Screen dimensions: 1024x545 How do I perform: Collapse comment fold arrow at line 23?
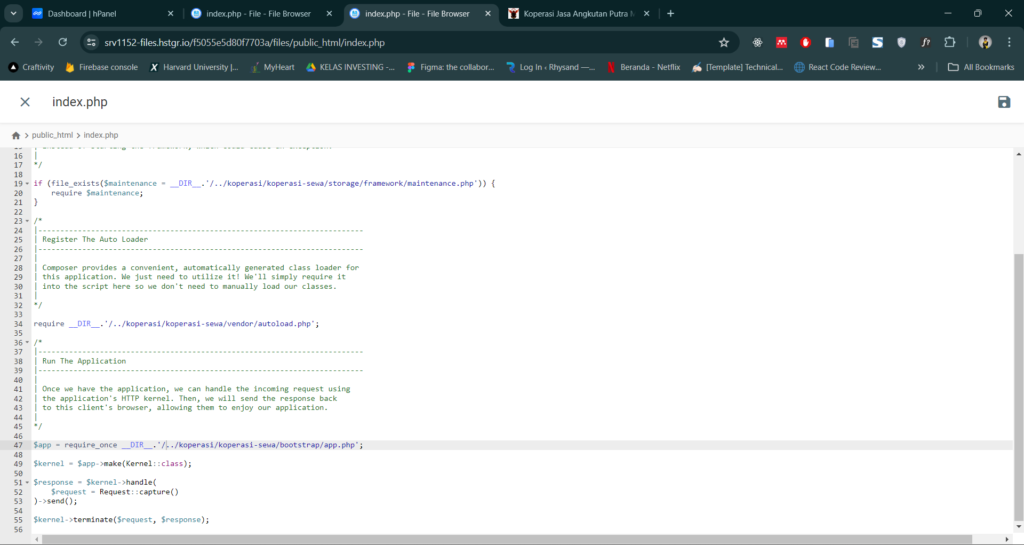(x=27, y=221)
